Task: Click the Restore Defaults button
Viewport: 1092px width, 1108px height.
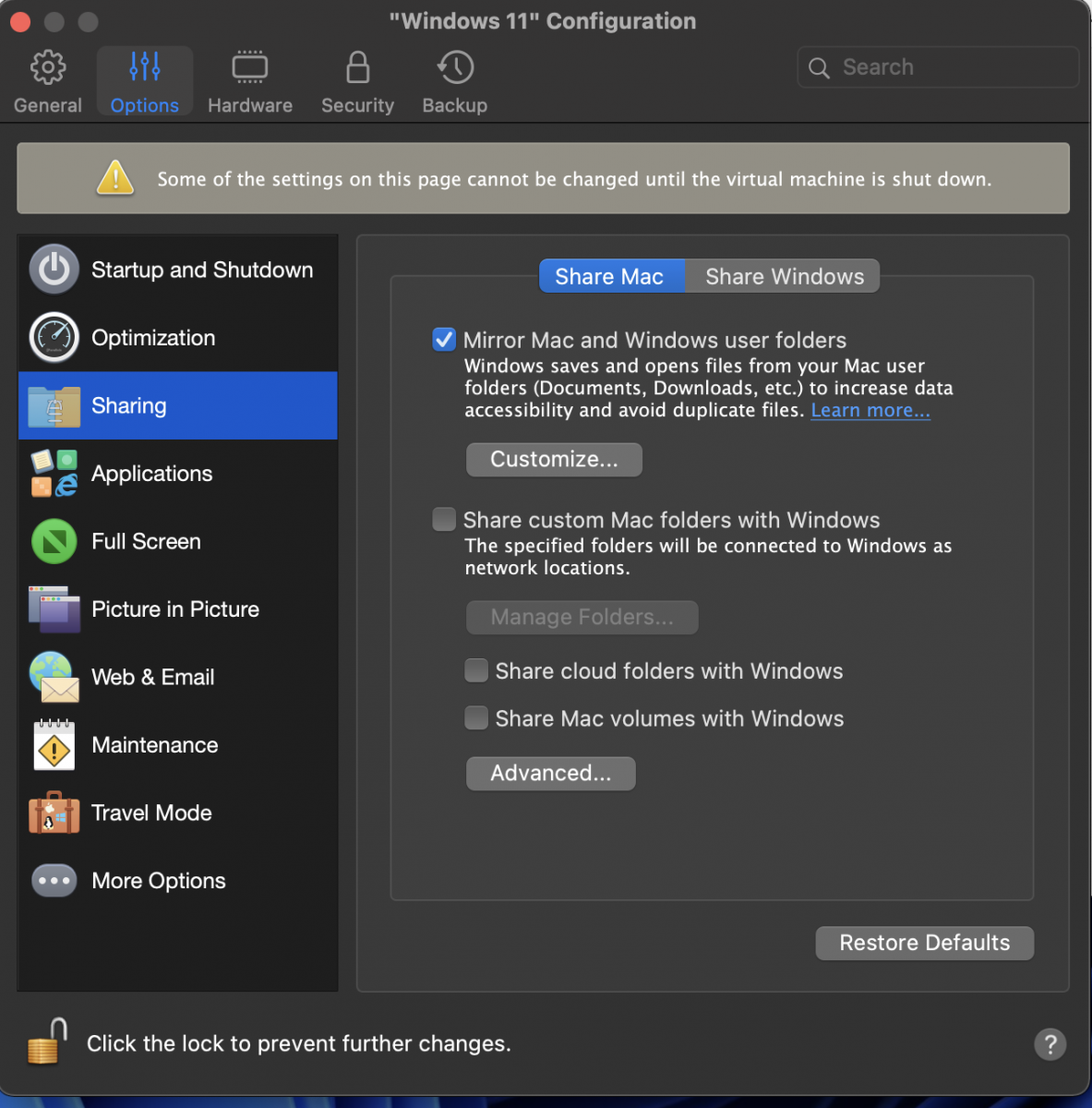Action: pos(925,943)
